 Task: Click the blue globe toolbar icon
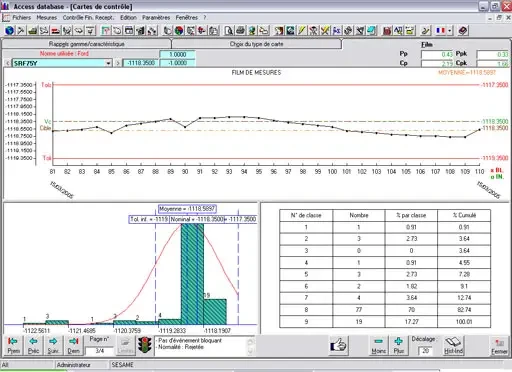click(x=10, y=31)
